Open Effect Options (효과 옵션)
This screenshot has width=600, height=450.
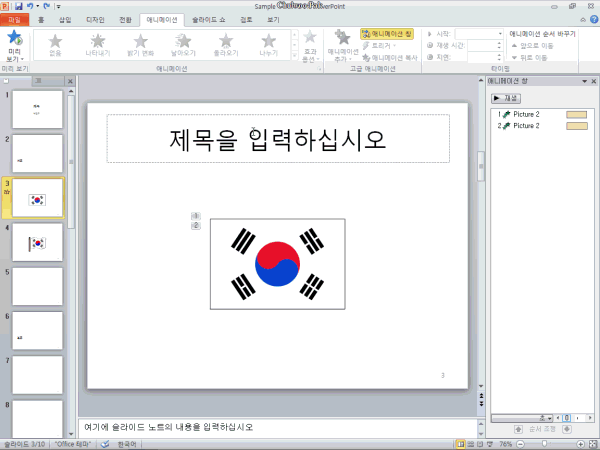(x=310, y=46)
